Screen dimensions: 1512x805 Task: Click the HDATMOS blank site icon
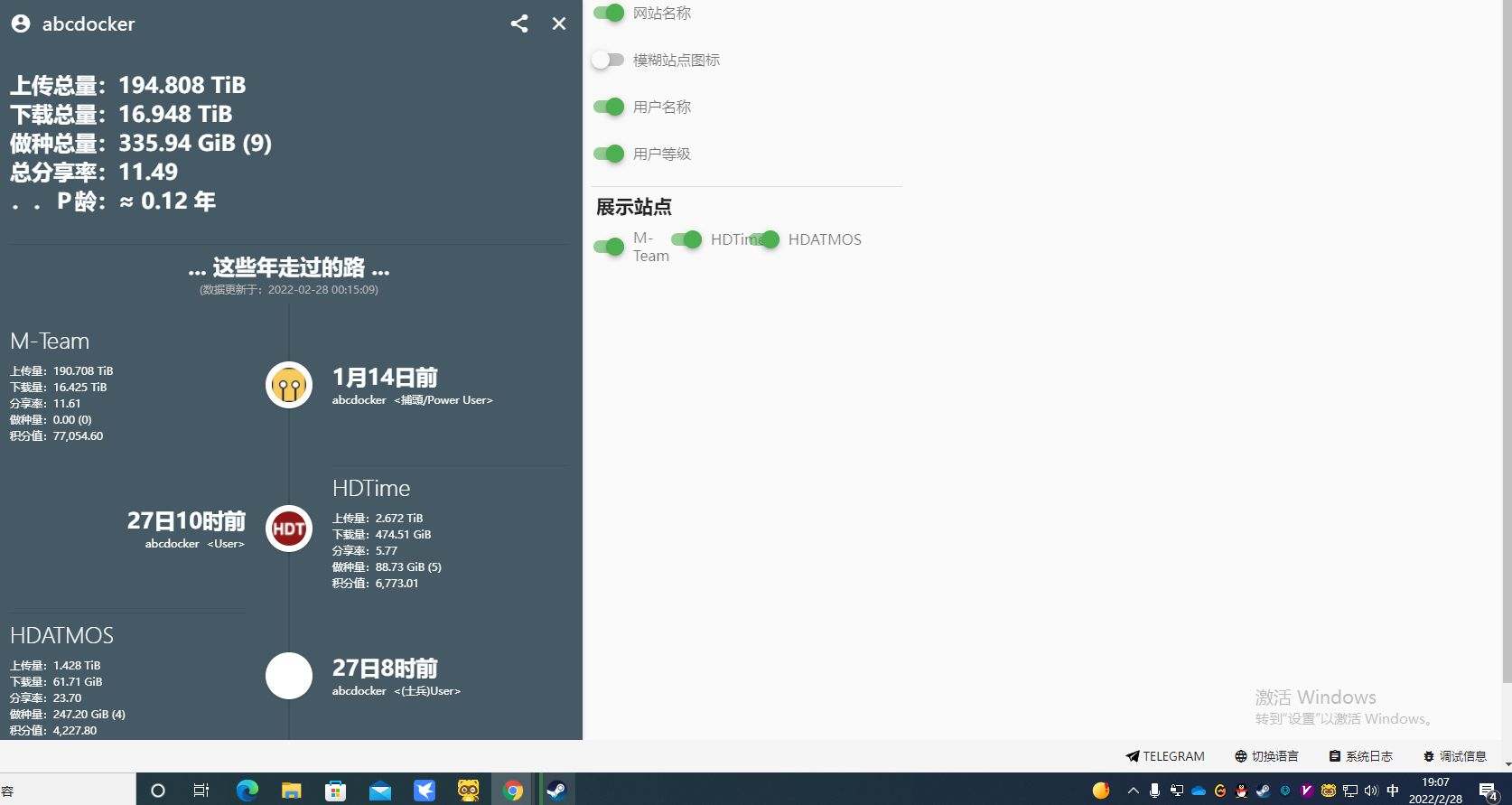pyautogui.click(x=289, y=676)
